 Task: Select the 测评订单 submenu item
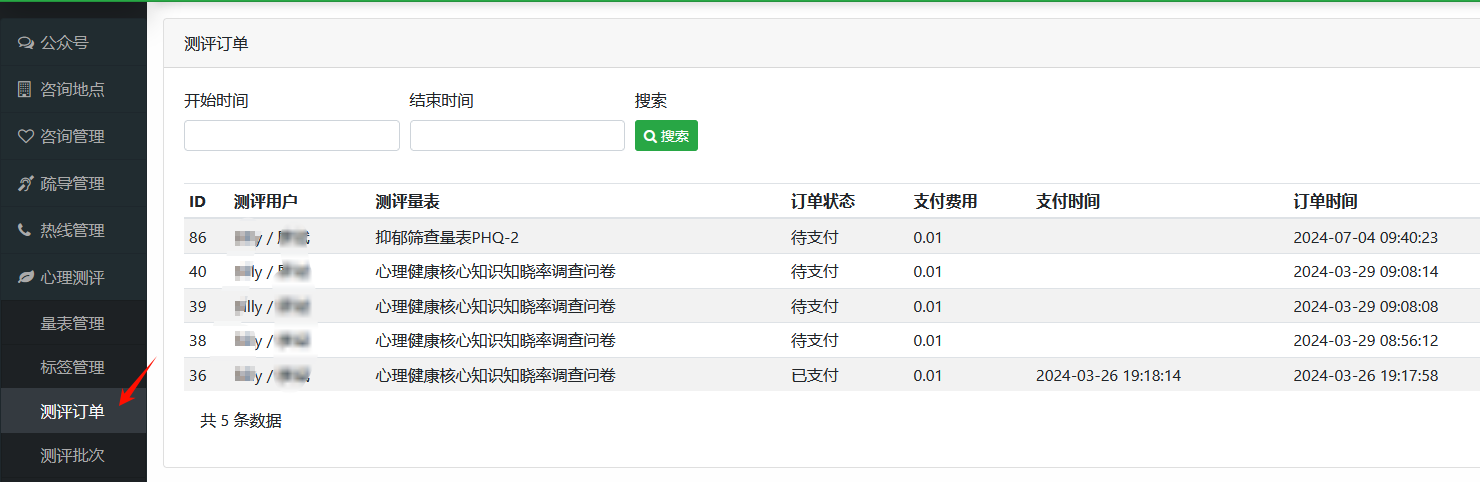[73, 411]
